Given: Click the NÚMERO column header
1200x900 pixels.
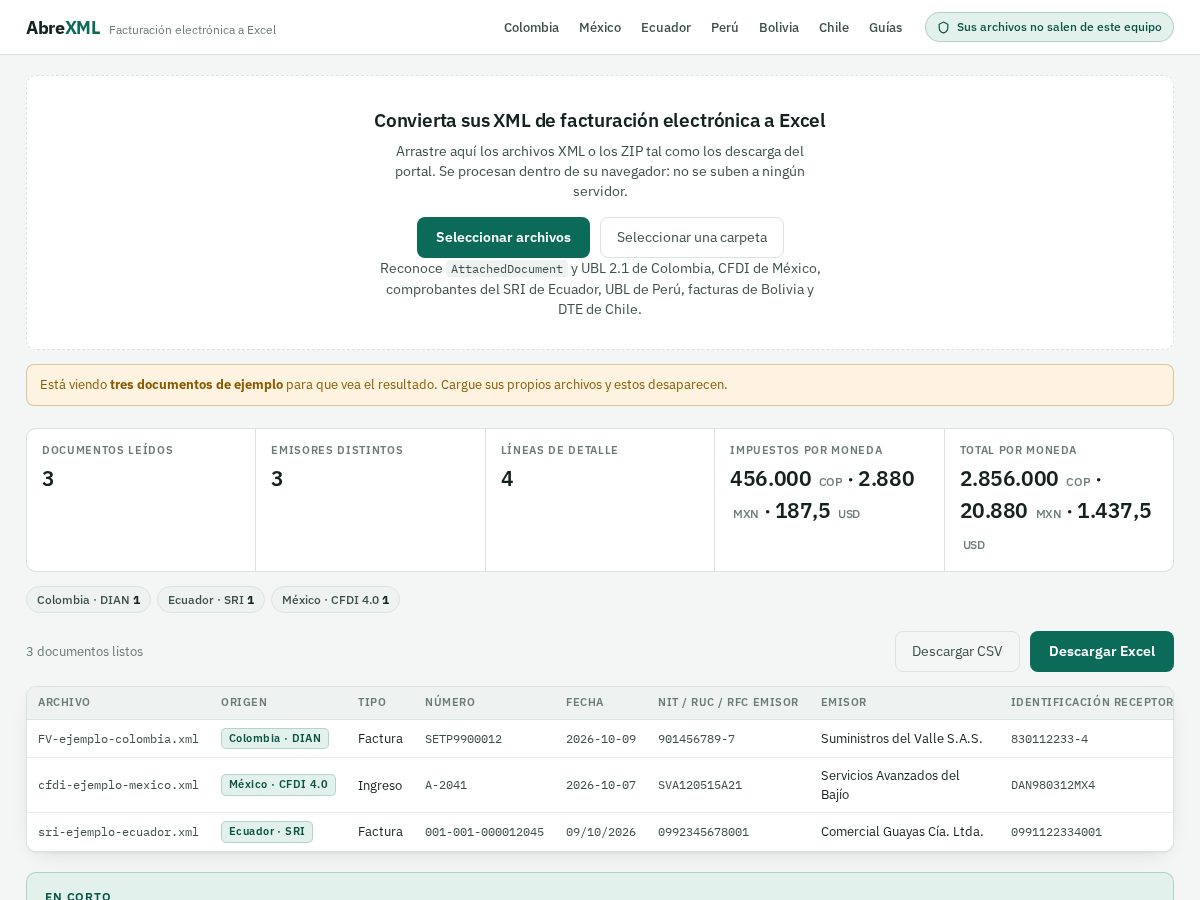Looking at the screenshot, I should 450,702.
